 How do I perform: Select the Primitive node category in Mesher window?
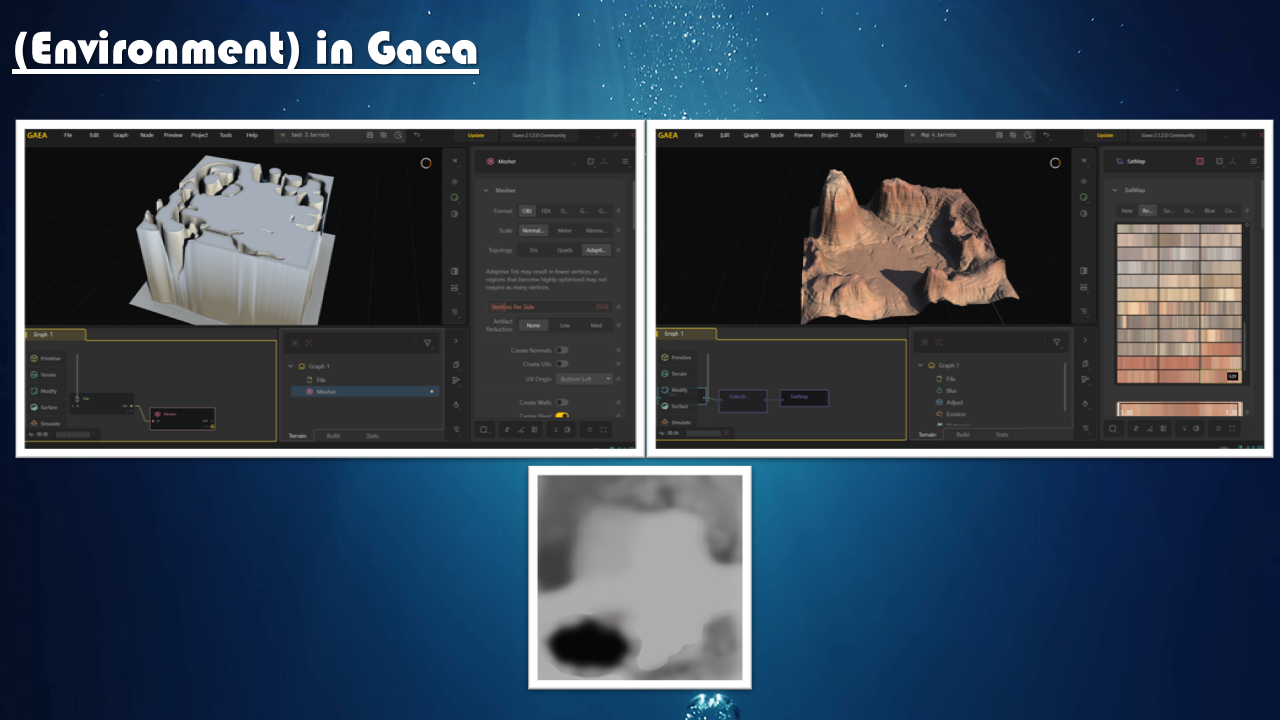[46, 358]
